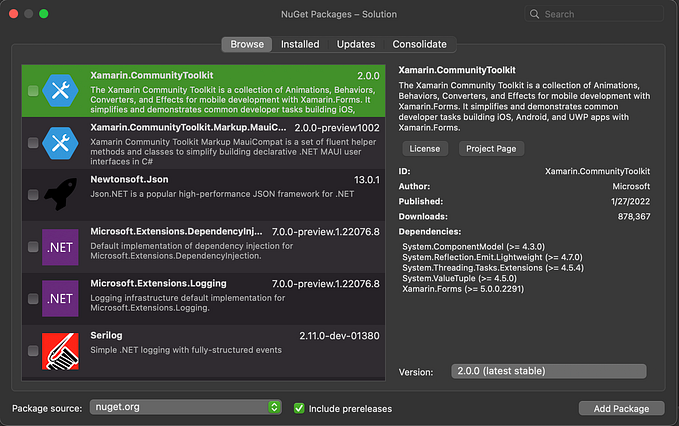Select the Newtonsoft.Json package title
The width and height of the screenshot is (679, 426).
[x=129, y=179]
